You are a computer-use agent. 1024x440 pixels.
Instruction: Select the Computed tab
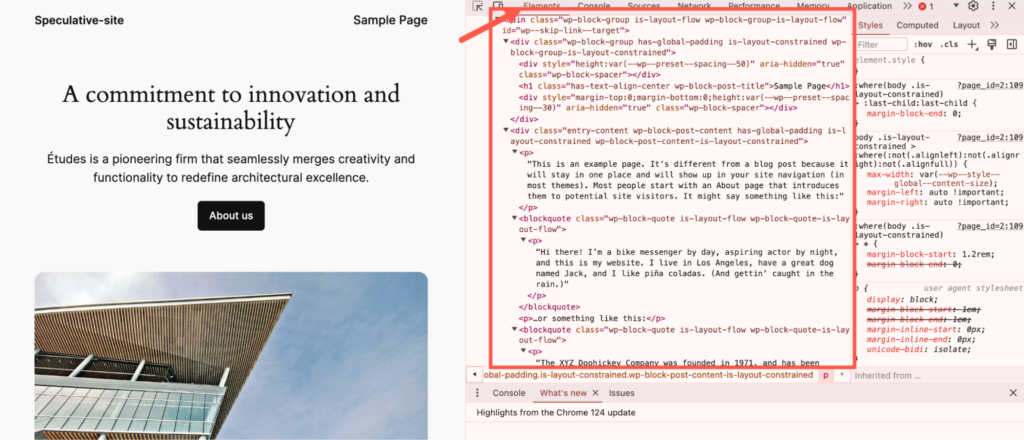(x=917, y=25)
